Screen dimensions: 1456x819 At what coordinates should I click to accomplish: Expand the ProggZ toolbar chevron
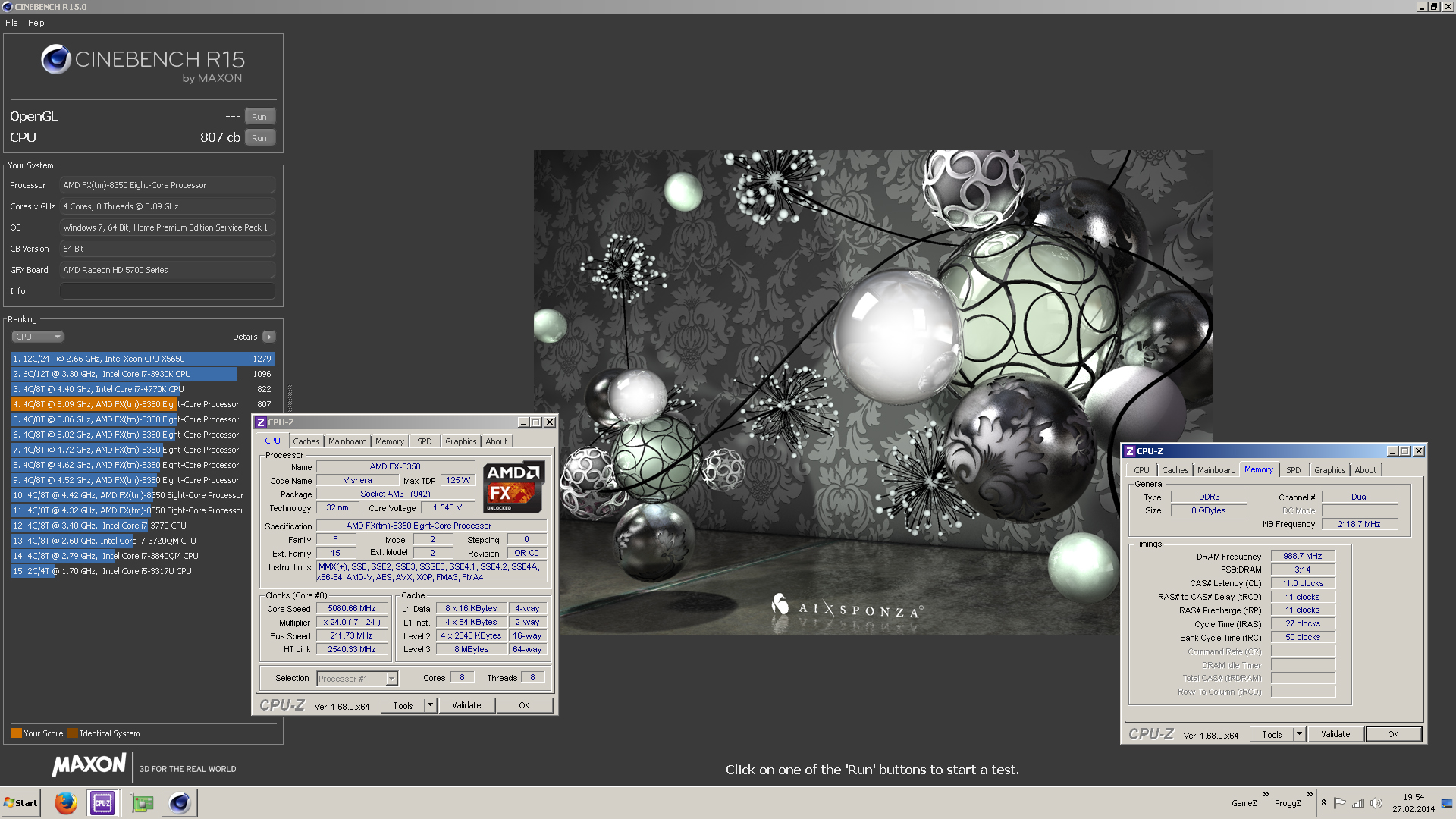[x=1310, y=795]
